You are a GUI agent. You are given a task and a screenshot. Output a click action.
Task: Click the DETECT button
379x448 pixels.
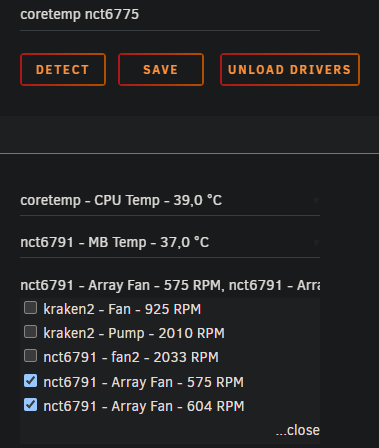(x=63, y=70)
